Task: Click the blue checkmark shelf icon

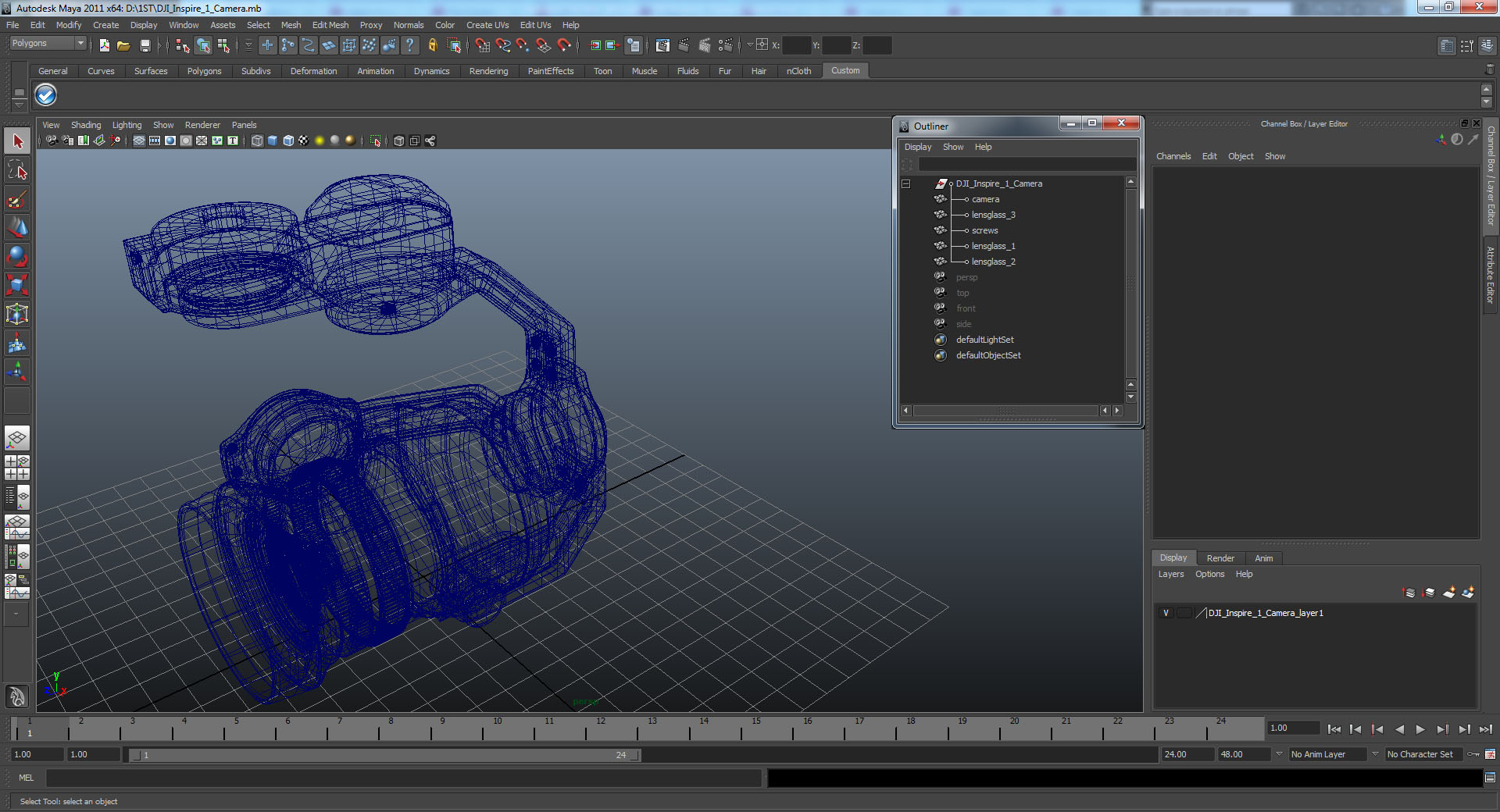Action: tap(46, 94)
